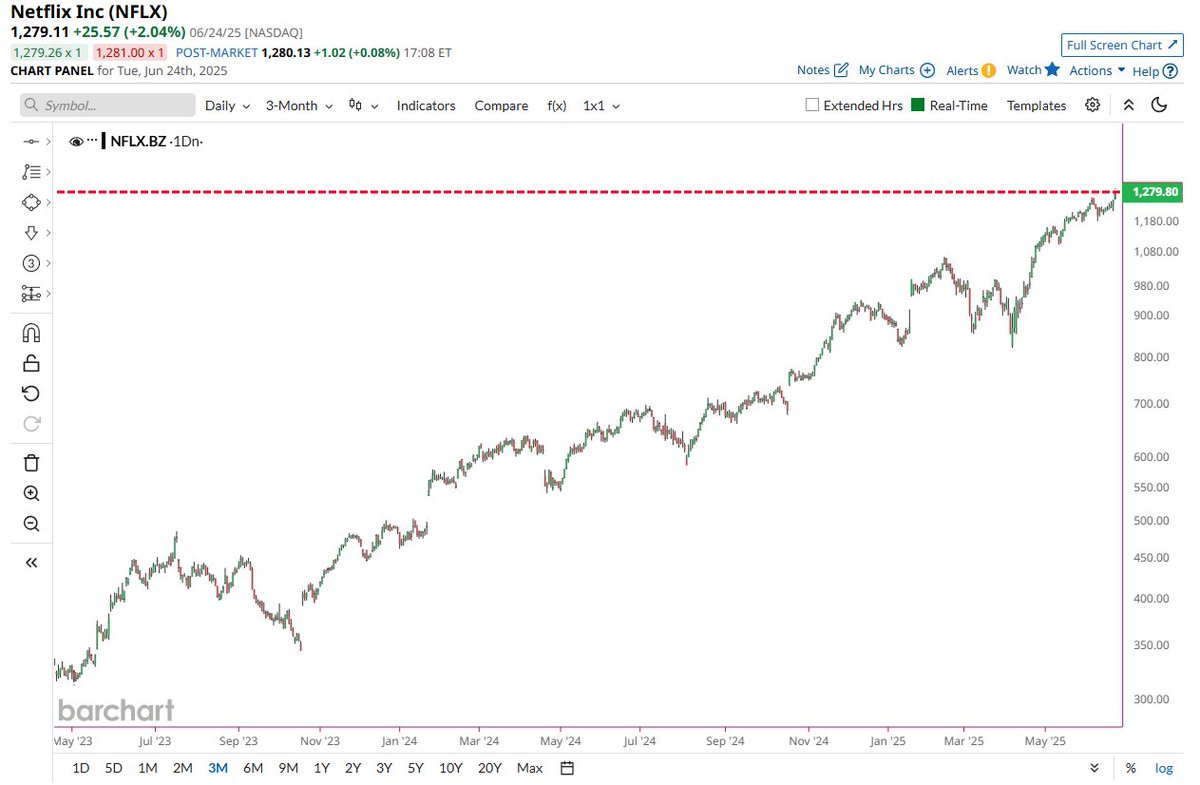The width and height of the screenshot is (1200, 785).
Task: Click the trash delete drawings icon
Action: point(31,462)
